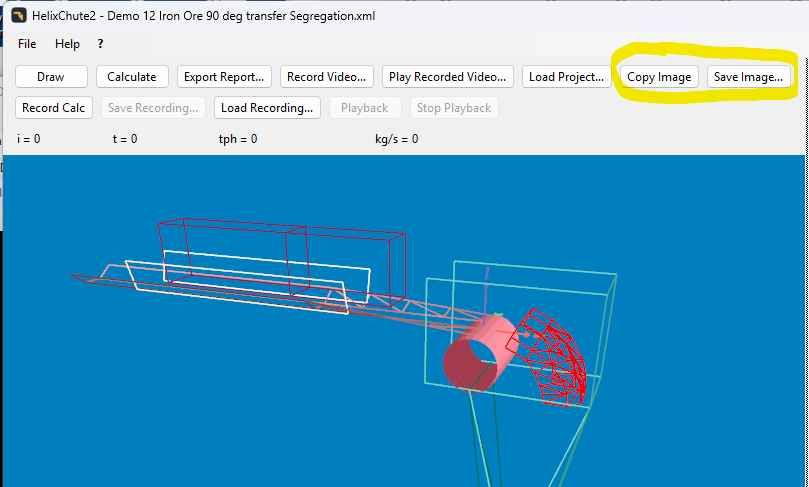Click the 'i = 0' status text
Screen dimensions: 809x487
click(28, 139)
